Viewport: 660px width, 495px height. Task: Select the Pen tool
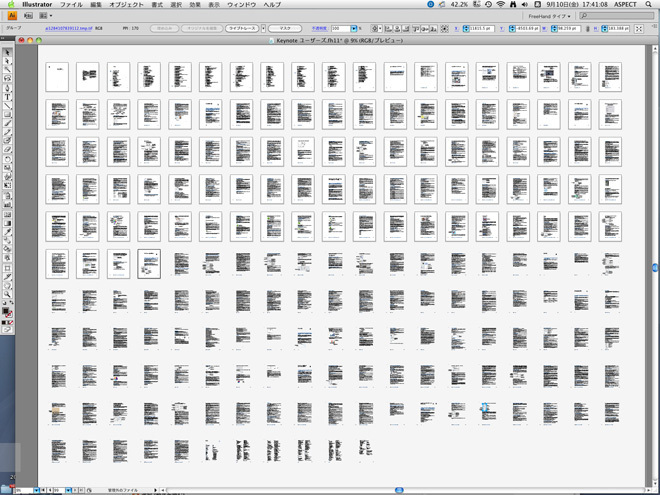click(x=7, y=88)
